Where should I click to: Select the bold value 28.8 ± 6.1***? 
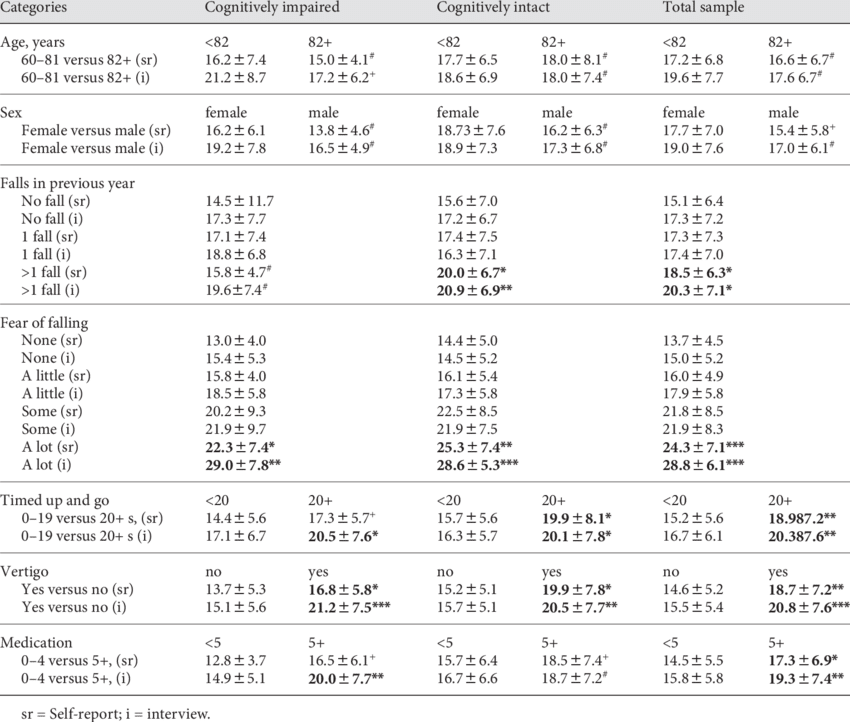click(x=703, y=465)
